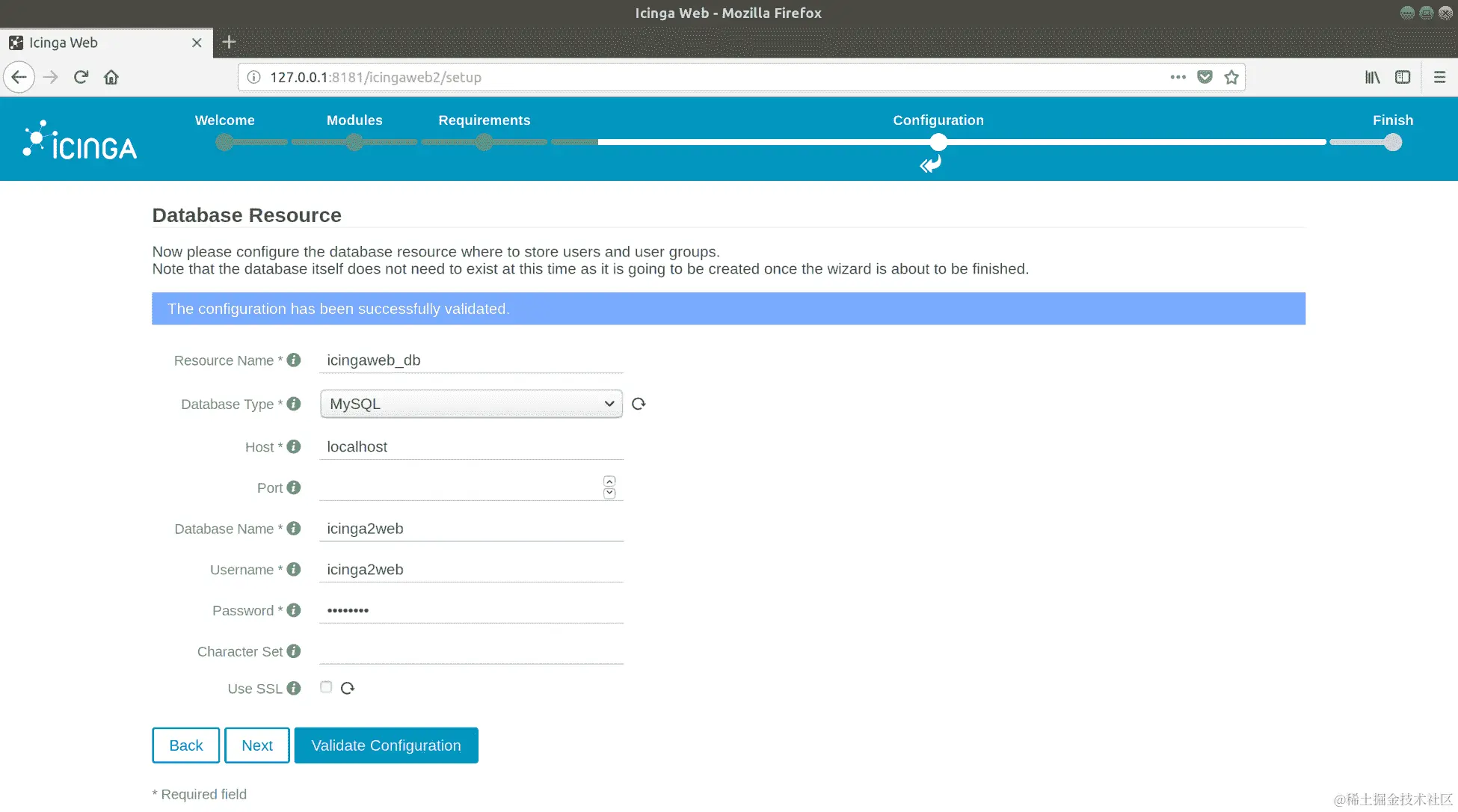
Task: Increase port with stepper up arrow
Action: click(609, 482)
